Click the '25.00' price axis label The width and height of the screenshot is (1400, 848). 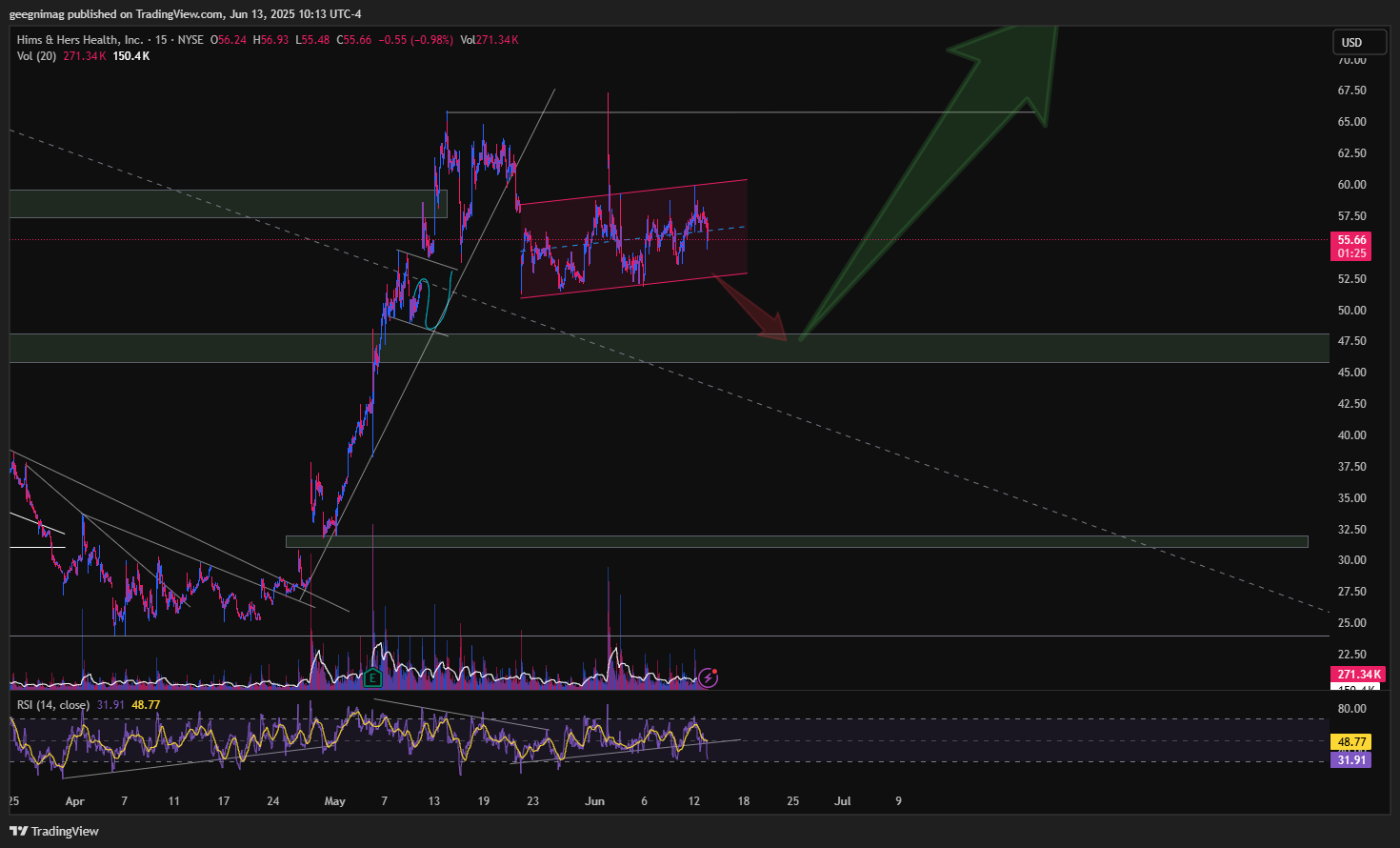[1351, 623]
